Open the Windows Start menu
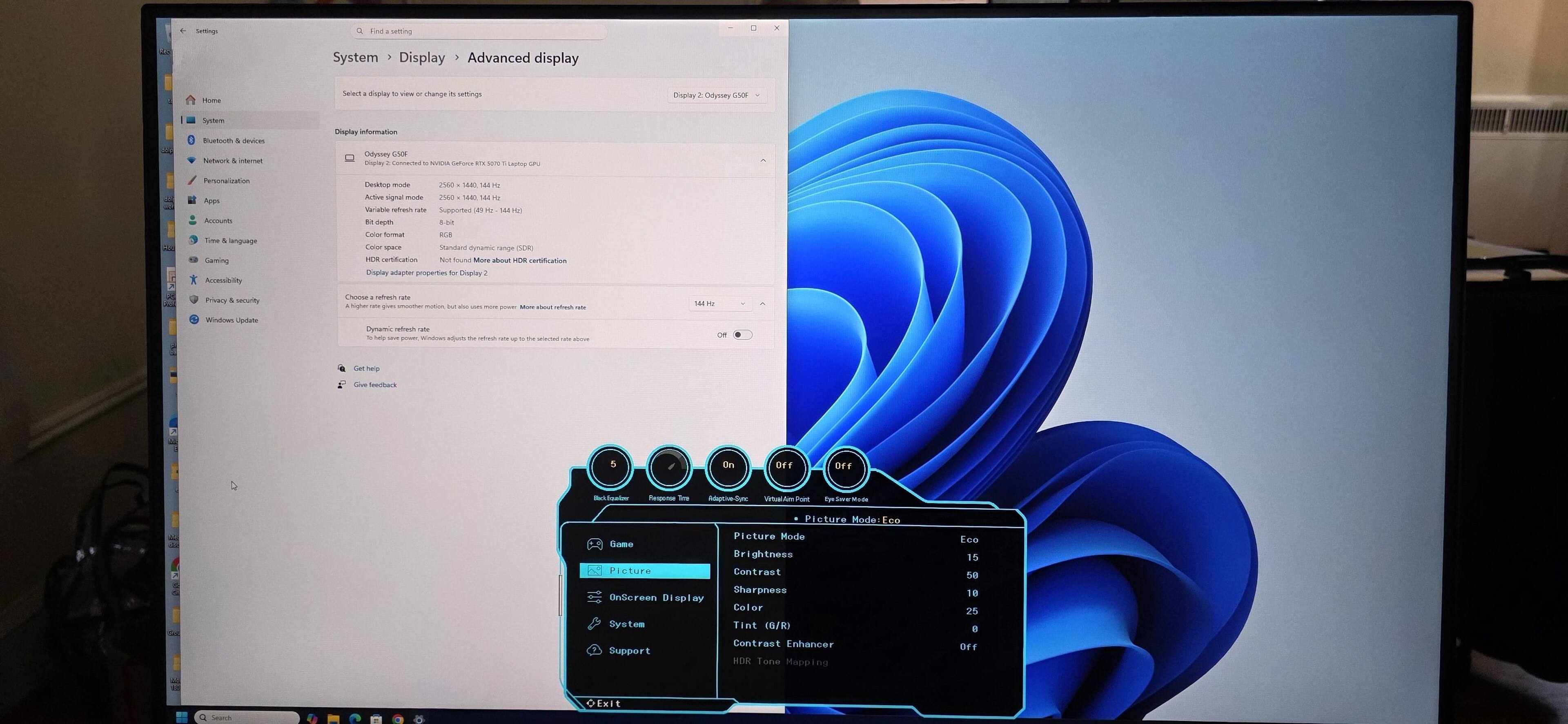Screen dimensions: 1568x724 181,717
